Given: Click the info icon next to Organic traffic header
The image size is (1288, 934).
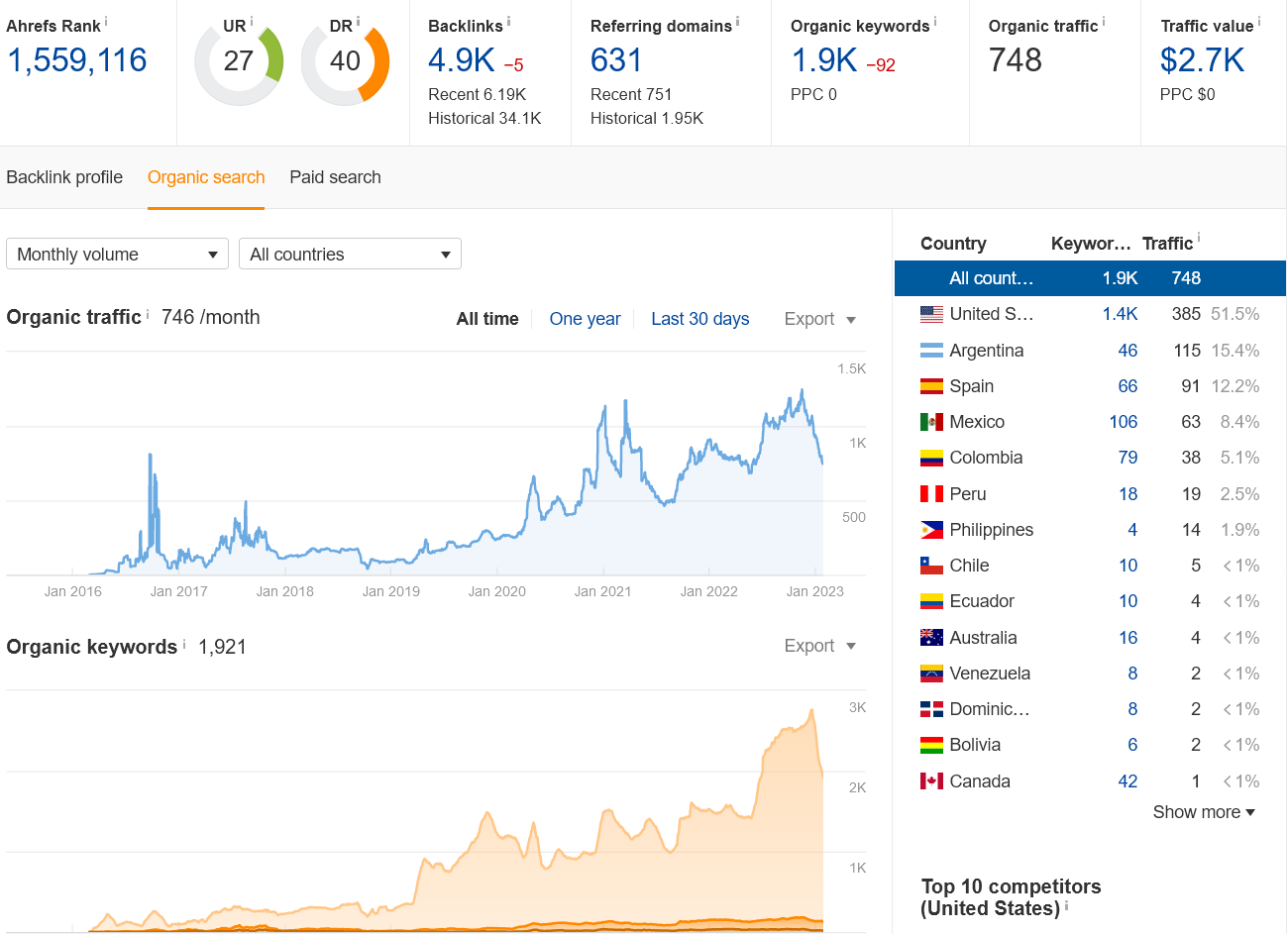Looking at the screenshot, I should pyautogui.click(x=1104, y=21).
